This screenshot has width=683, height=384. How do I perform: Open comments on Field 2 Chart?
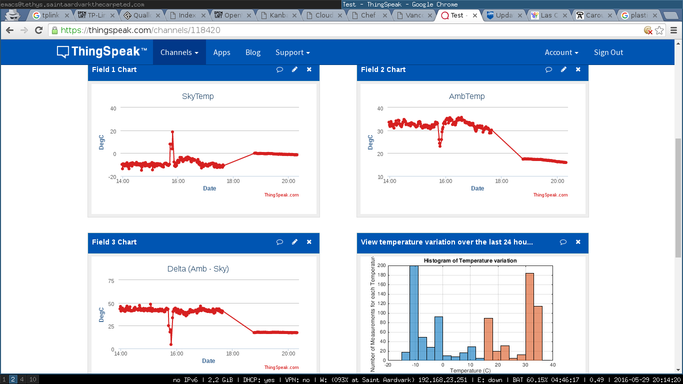(x=548, y=70)
